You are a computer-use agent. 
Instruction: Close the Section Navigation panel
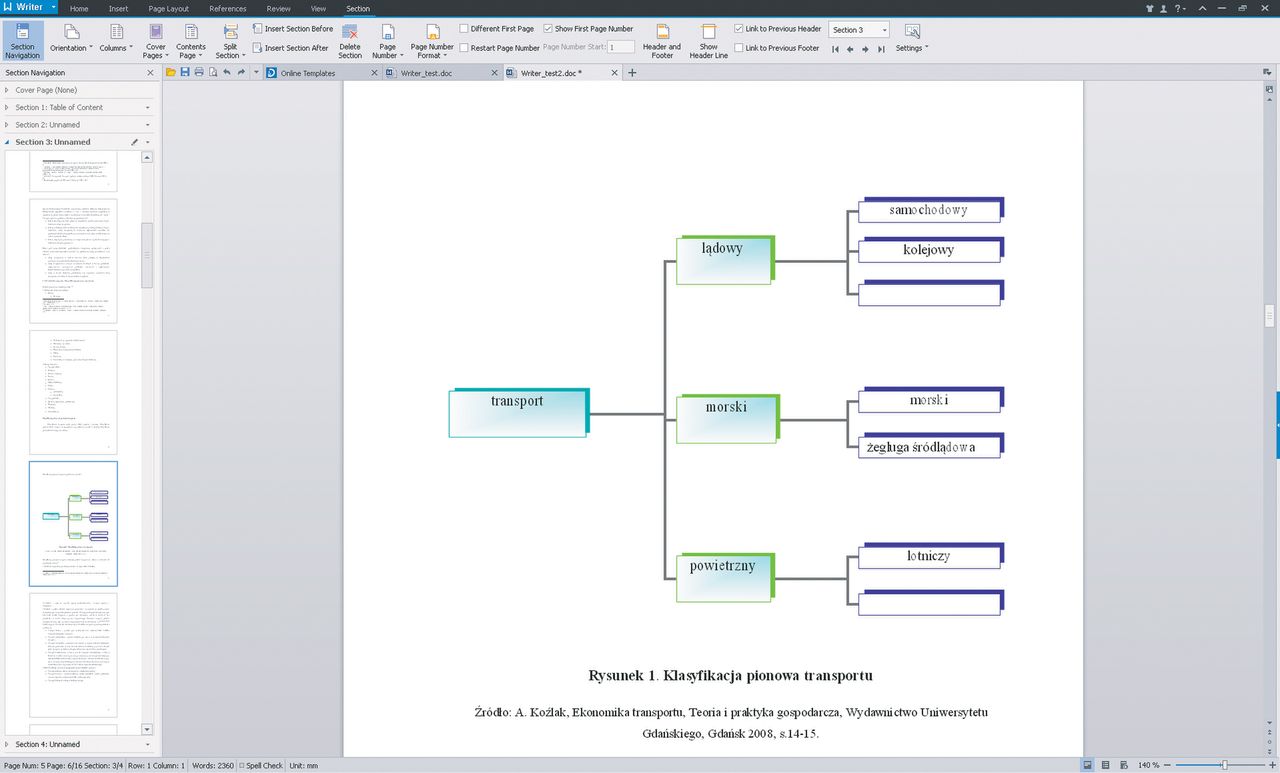click(151, 73)
